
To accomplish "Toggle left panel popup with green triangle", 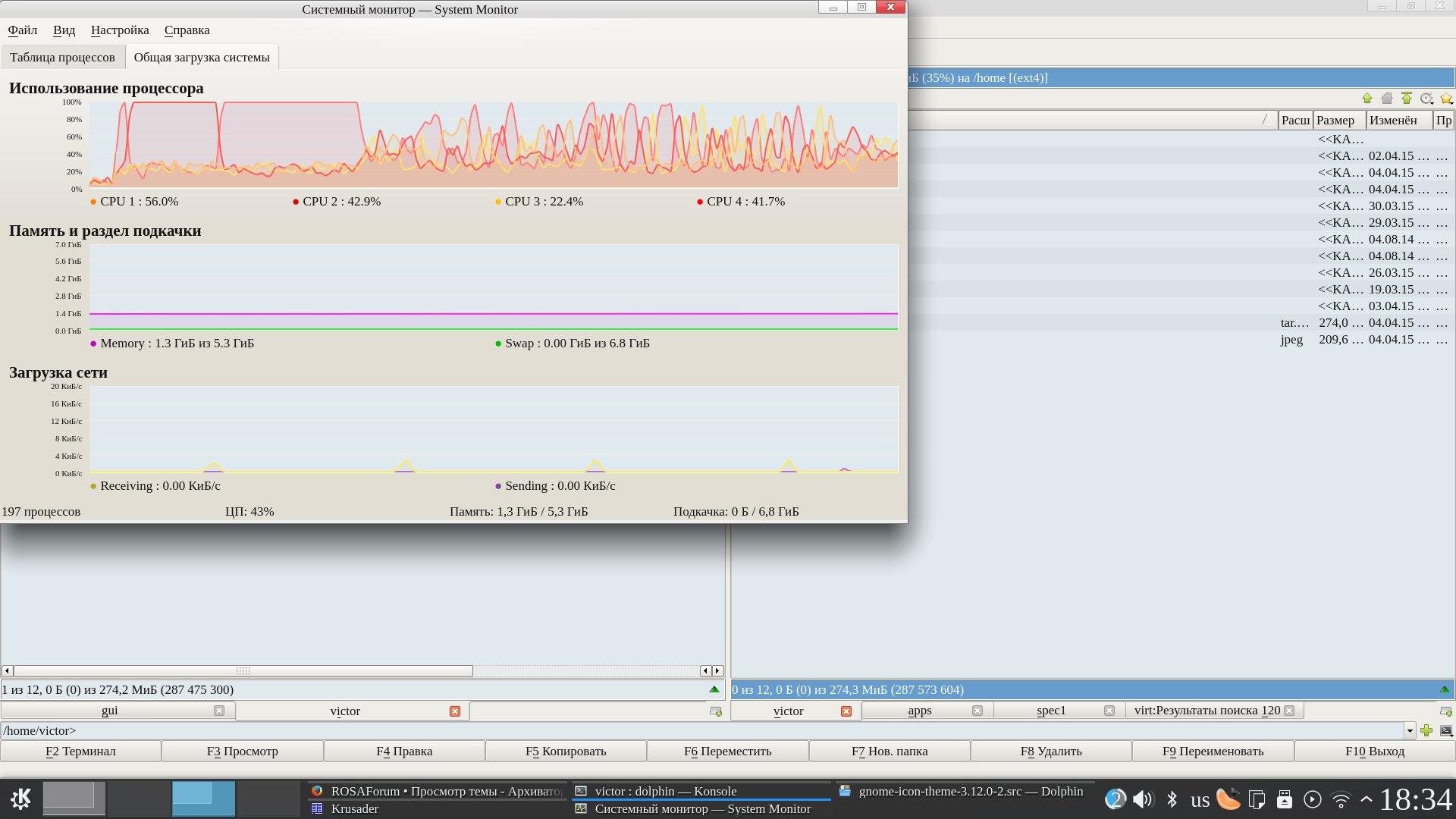I will (714, 689).
